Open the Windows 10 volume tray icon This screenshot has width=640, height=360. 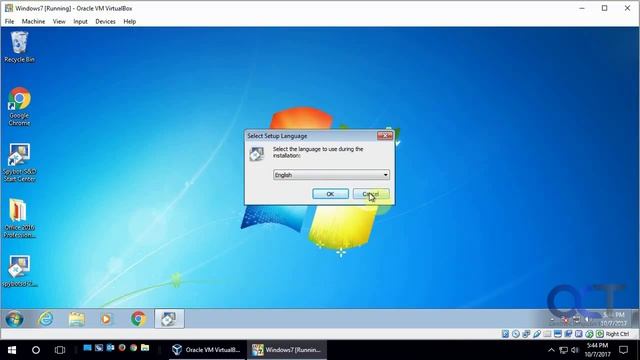tap(575, 350)
